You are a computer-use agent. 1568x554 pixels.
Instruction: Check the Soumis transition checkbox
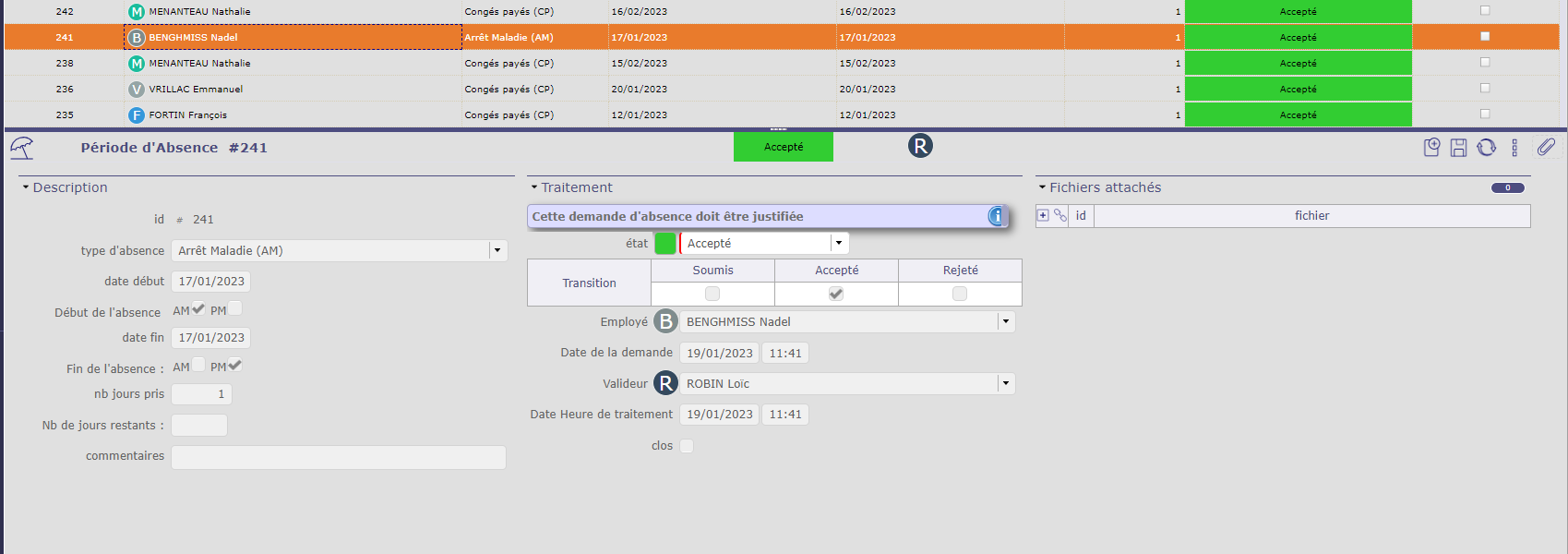[712, 294]
